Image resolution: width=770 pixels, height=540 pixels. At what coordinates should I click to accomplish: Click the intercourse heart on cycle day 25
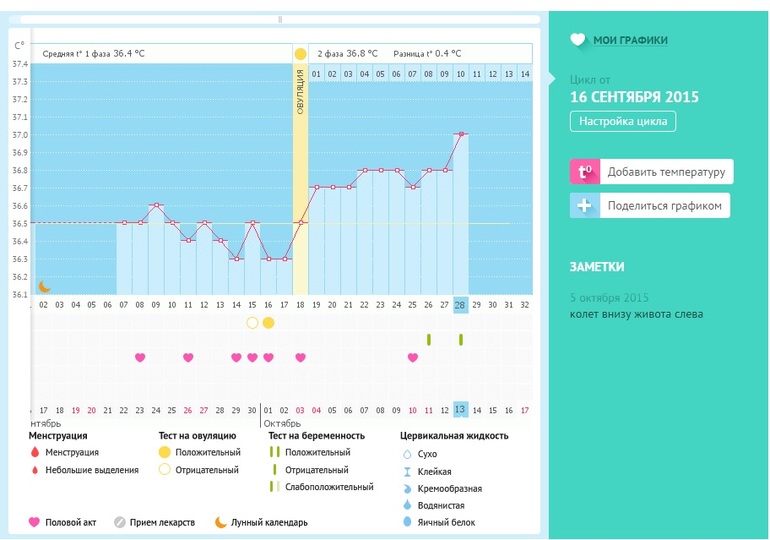point(413,357)
